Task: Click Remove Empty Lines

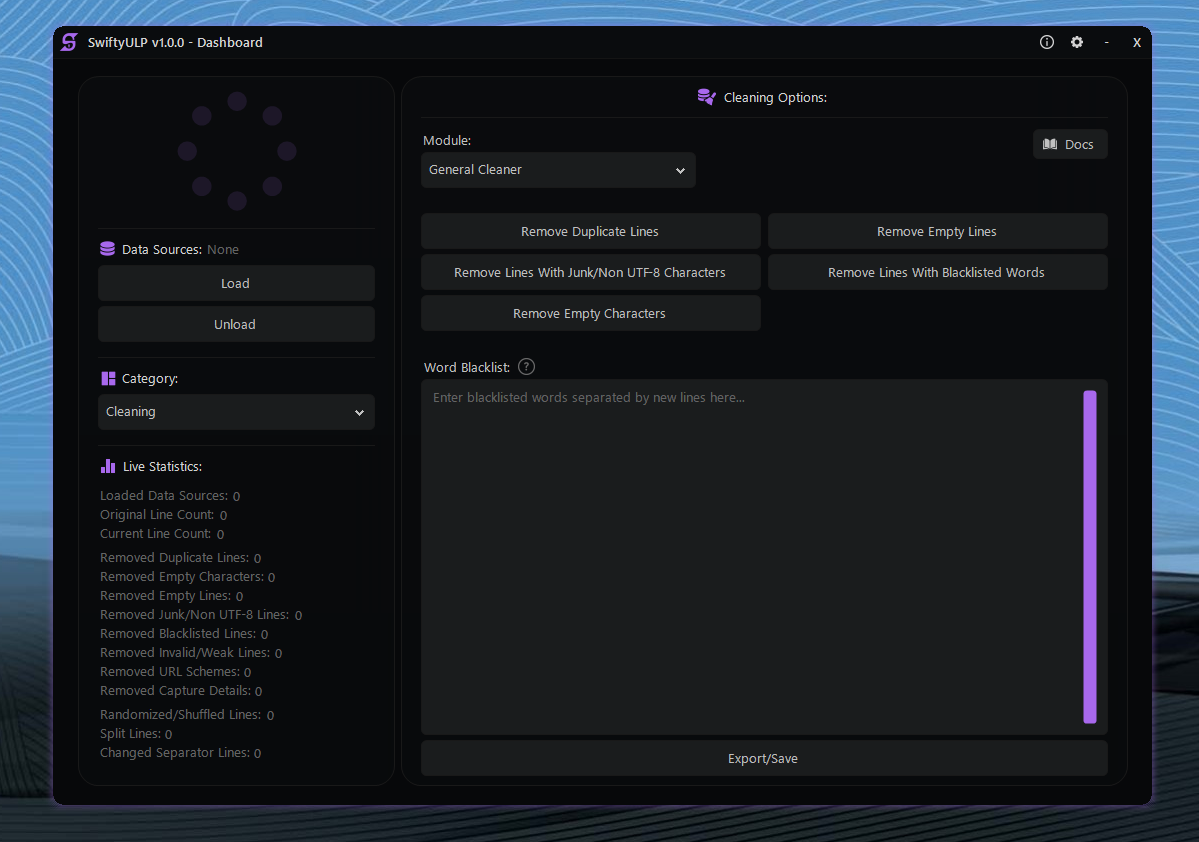Action: click(x=936, y=231)
